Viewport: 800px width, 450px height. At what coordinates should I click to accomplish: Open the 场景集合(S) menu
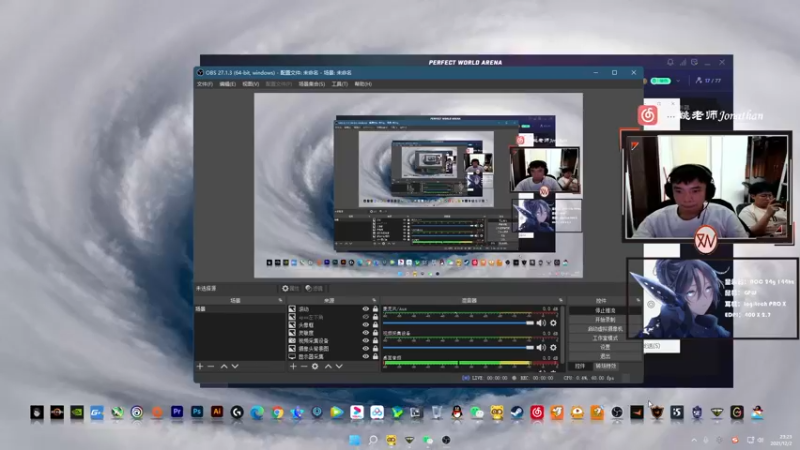pos(312,84)
